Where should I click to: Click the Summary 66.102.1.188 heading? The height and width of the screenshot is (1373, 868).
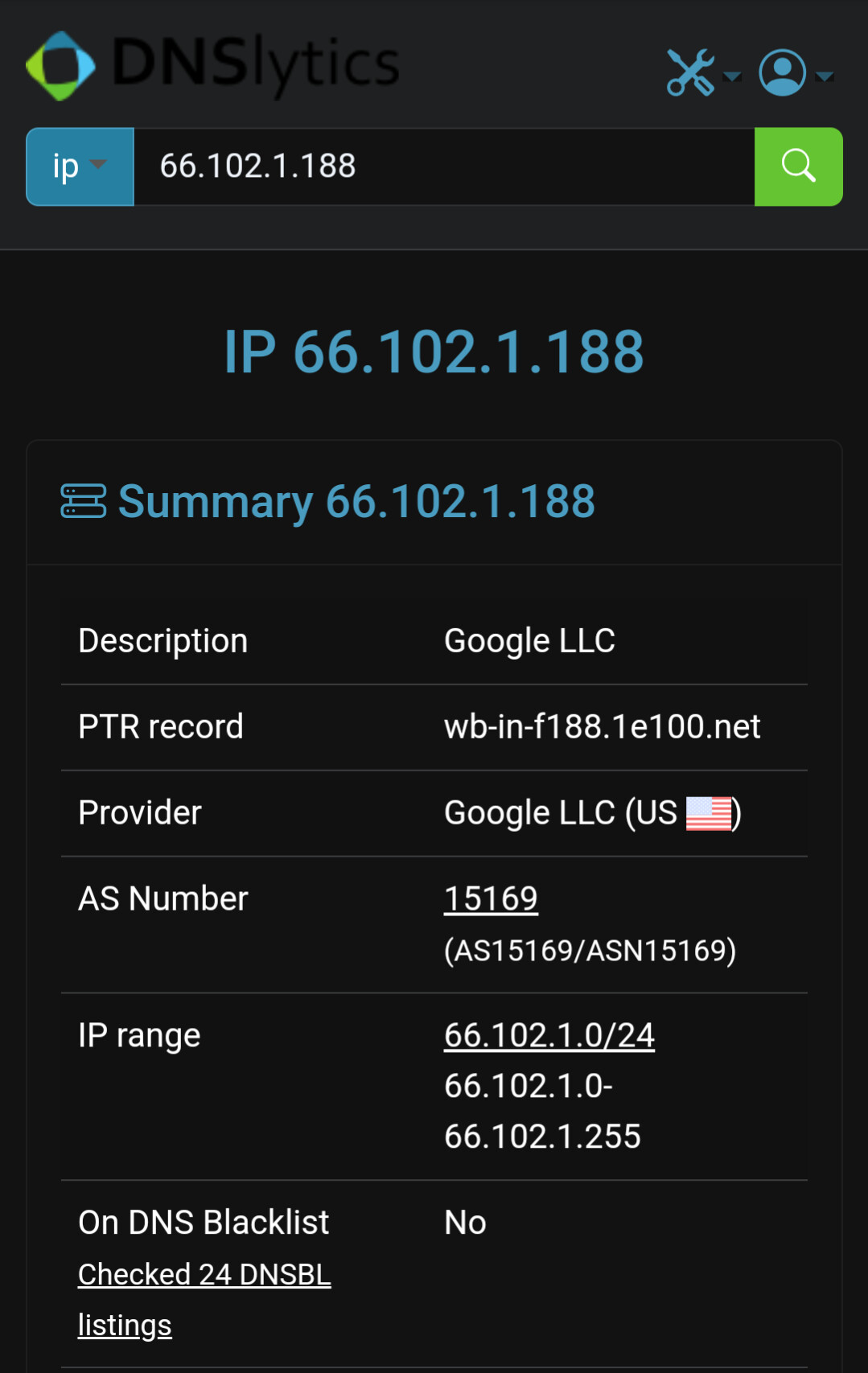tap(356, 501)
